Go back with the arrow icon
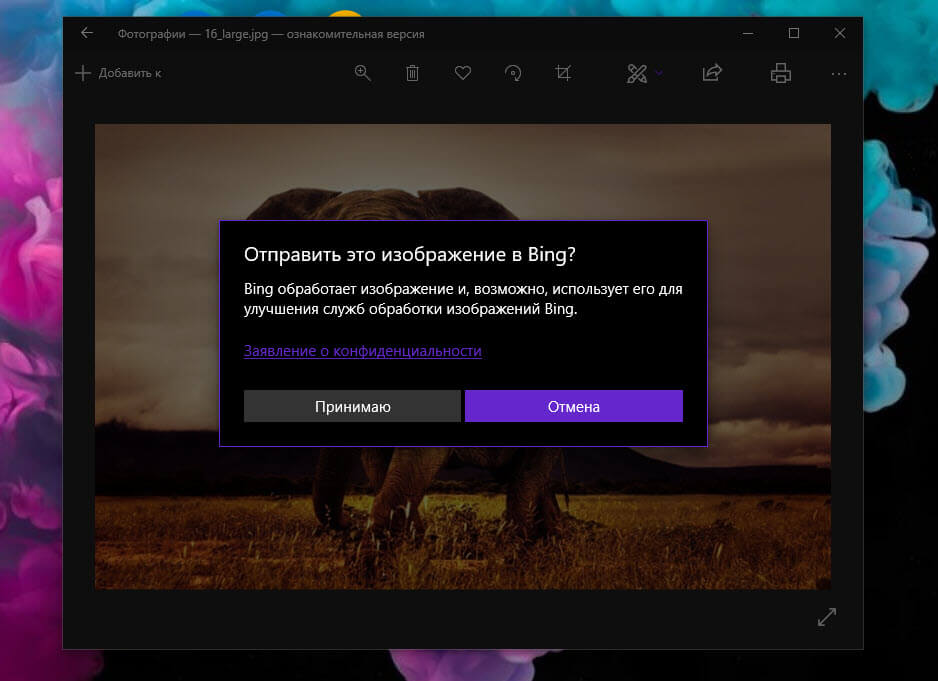Image resolution: width=938 pixels, height=681 pixels. pos(87,33)
